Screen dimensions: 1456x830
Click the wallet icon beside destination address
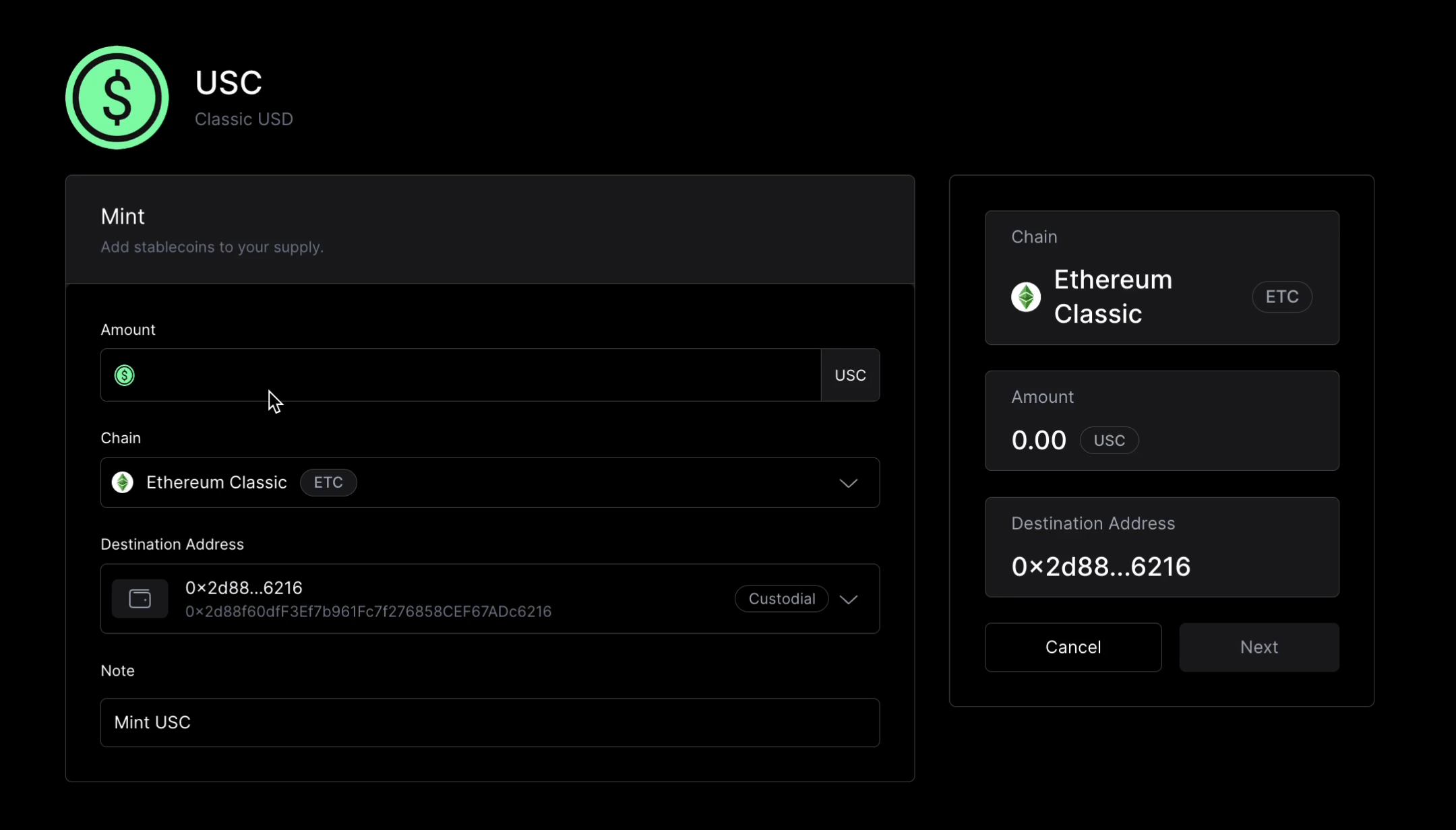click(x=140, y=598)
